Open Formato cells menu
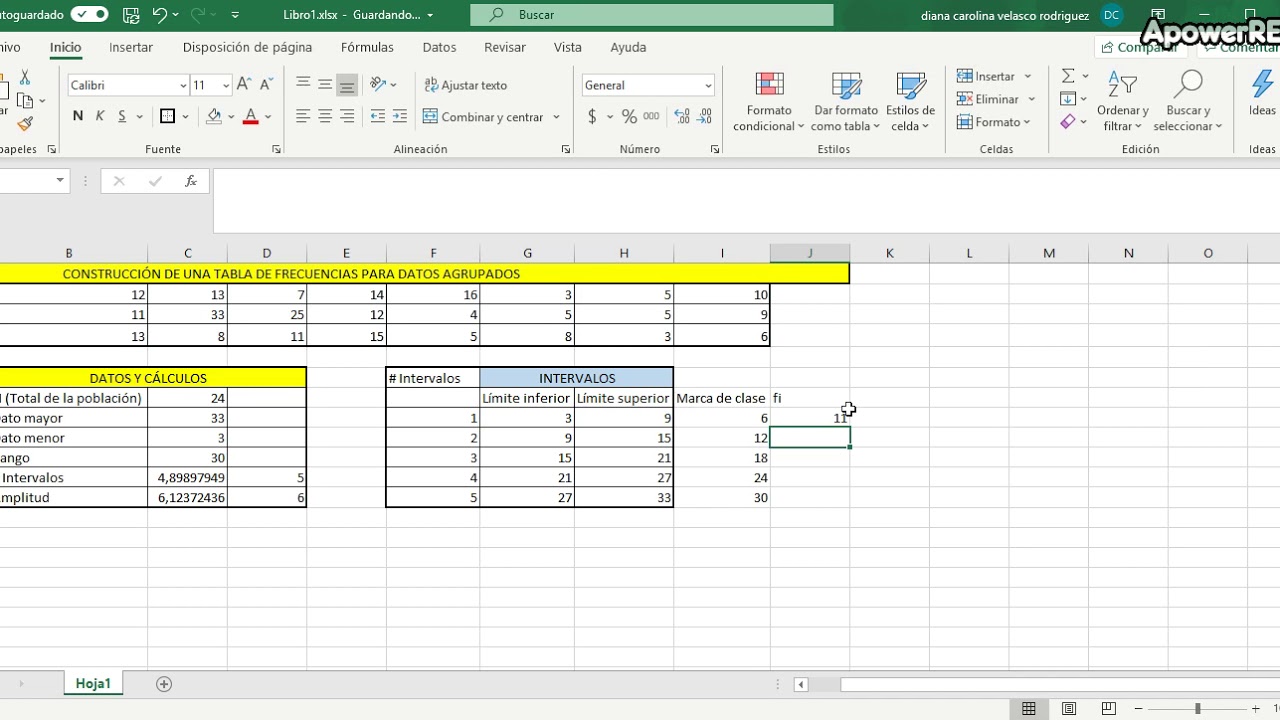The image size is (1280, 720). click(994, 122)
